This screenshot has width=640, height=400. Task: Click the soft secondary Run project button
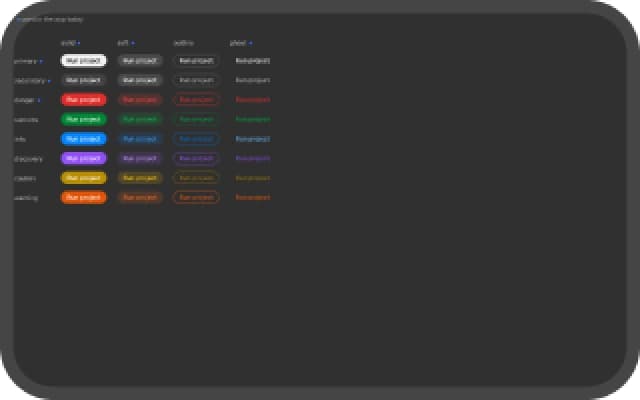(140, 80)
